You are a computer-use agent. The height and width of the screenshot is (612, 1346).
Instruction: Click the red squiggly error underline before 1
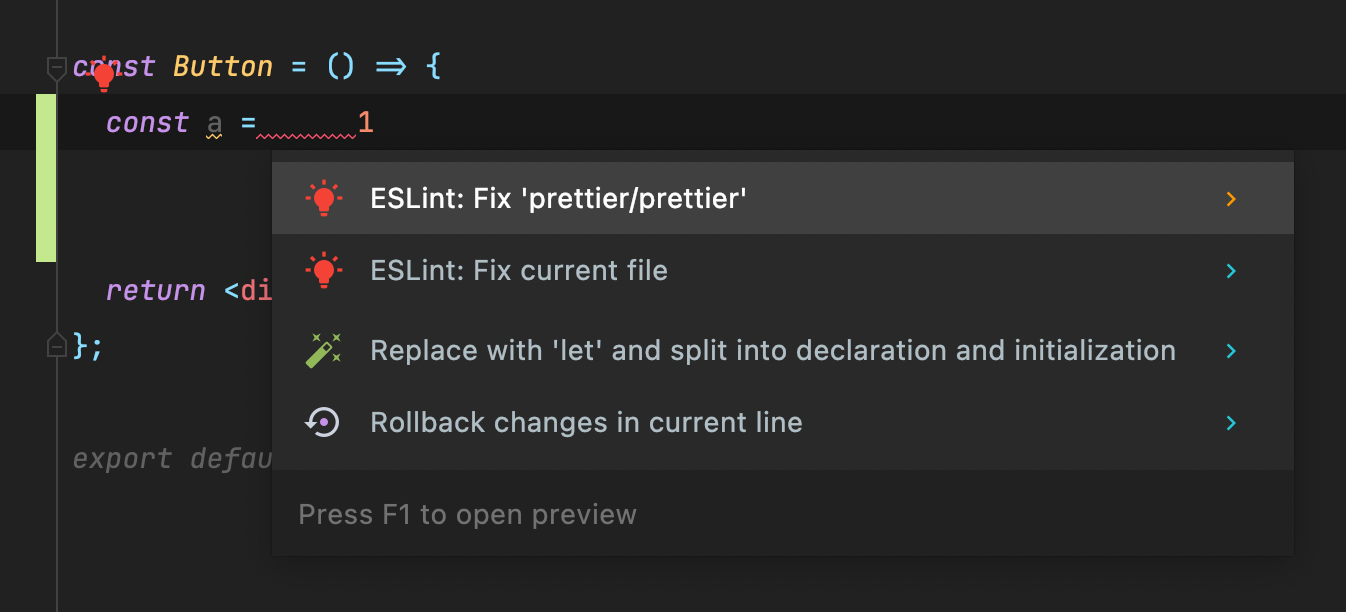point(305,133)
